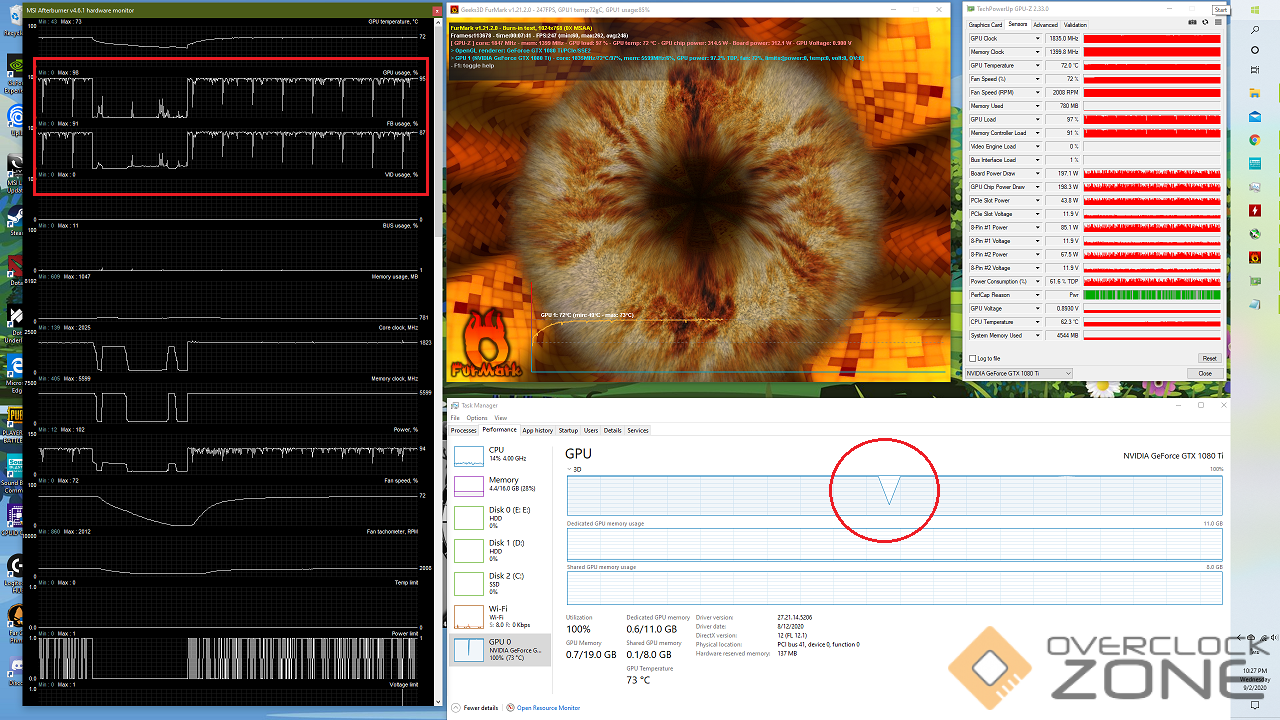Expand the GPU Temperature sensor dropdown
The width and height of the screenshot is (1280, 720).
[1038, 65]
